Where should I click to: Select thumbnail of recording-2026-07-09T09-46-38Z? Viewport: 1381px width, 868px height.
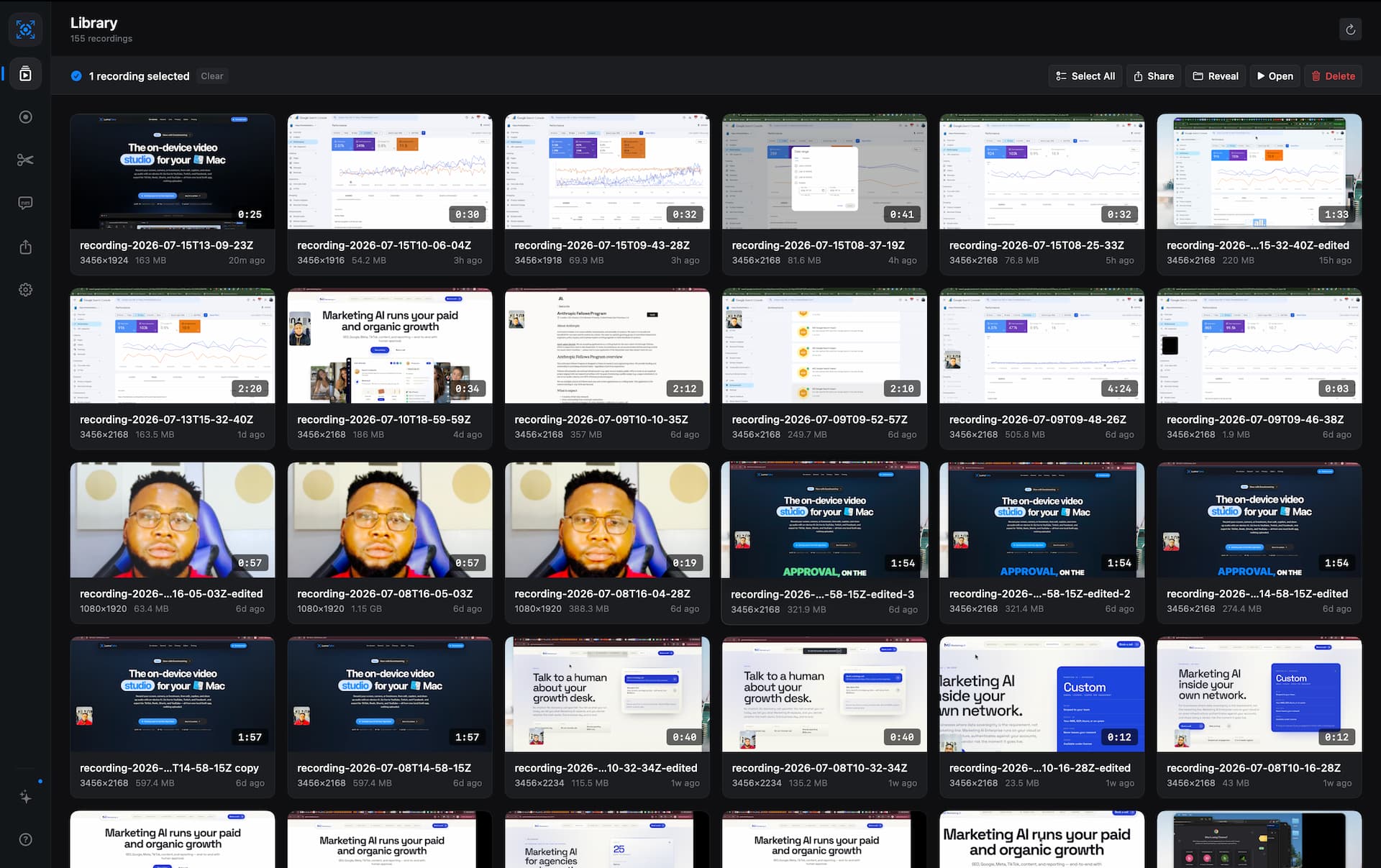point(1259,346)
